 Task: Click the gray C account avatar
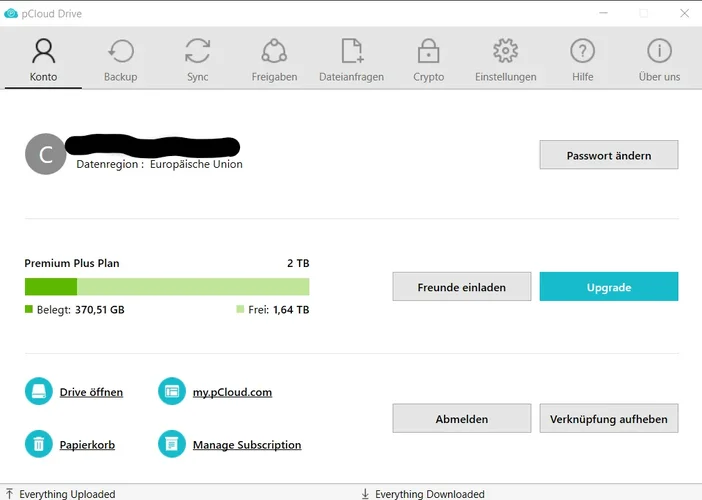(46, 154)
